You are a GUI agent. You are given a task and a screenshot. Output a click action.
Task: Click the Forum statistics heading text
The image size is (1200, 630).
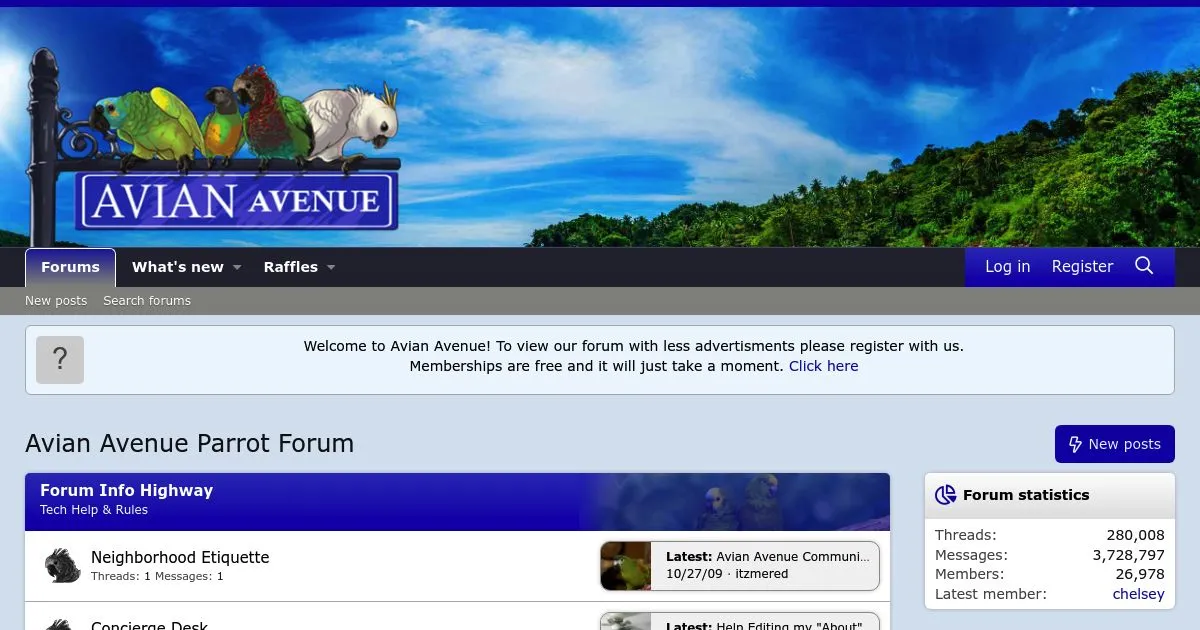pyautogui.click(x=1026, y=495)
